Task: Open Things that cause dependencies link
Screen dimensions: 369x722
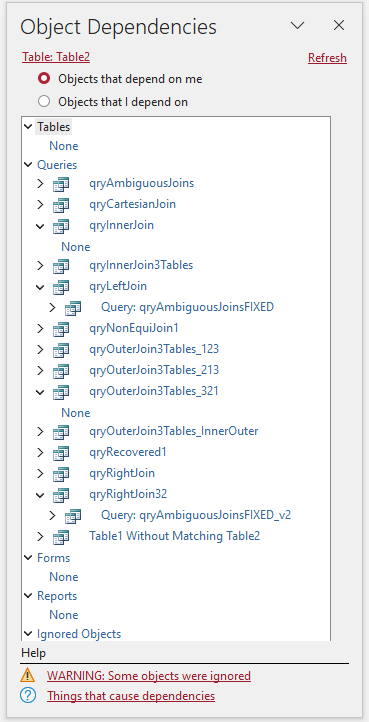Action: point(131,695)
